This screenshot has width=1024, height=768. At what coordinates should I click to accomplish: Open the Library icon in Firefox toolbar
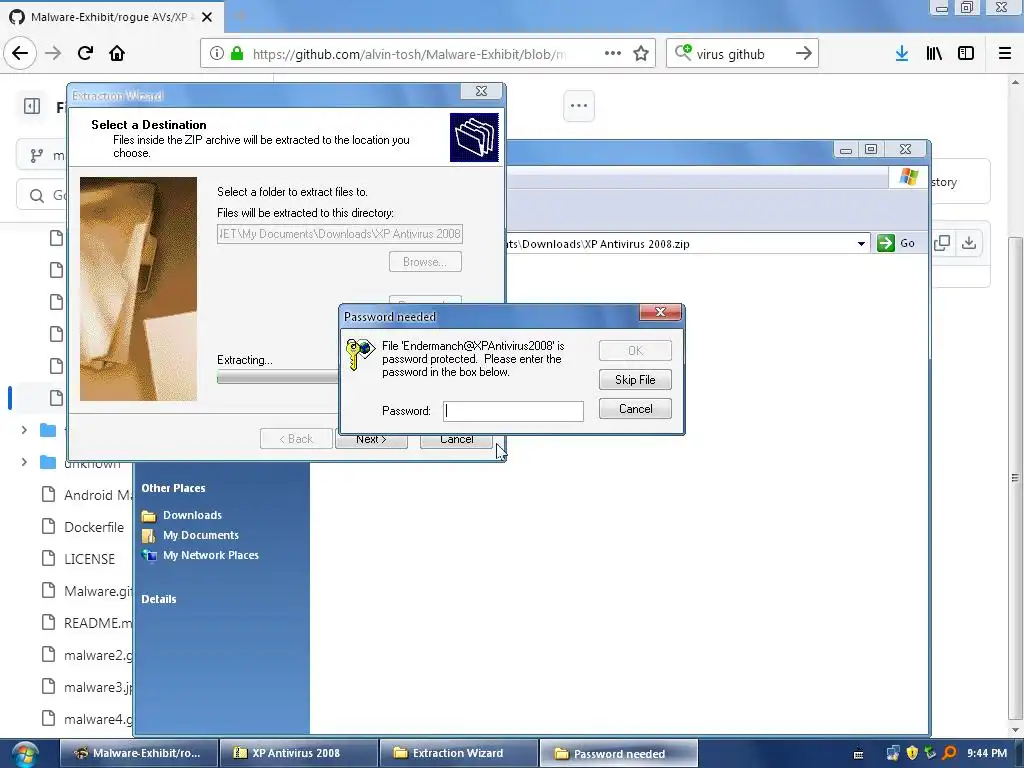click(934, 54)
